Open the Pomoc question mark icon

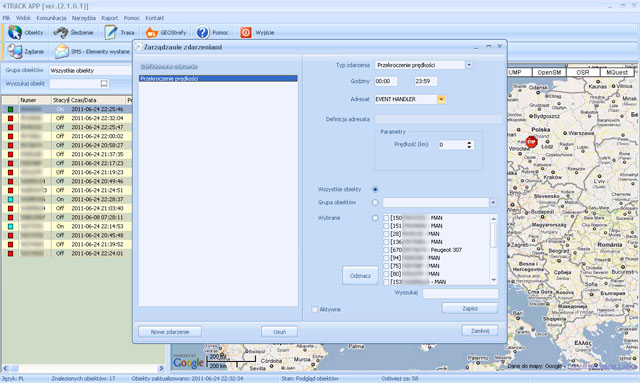tap(202, 32)
